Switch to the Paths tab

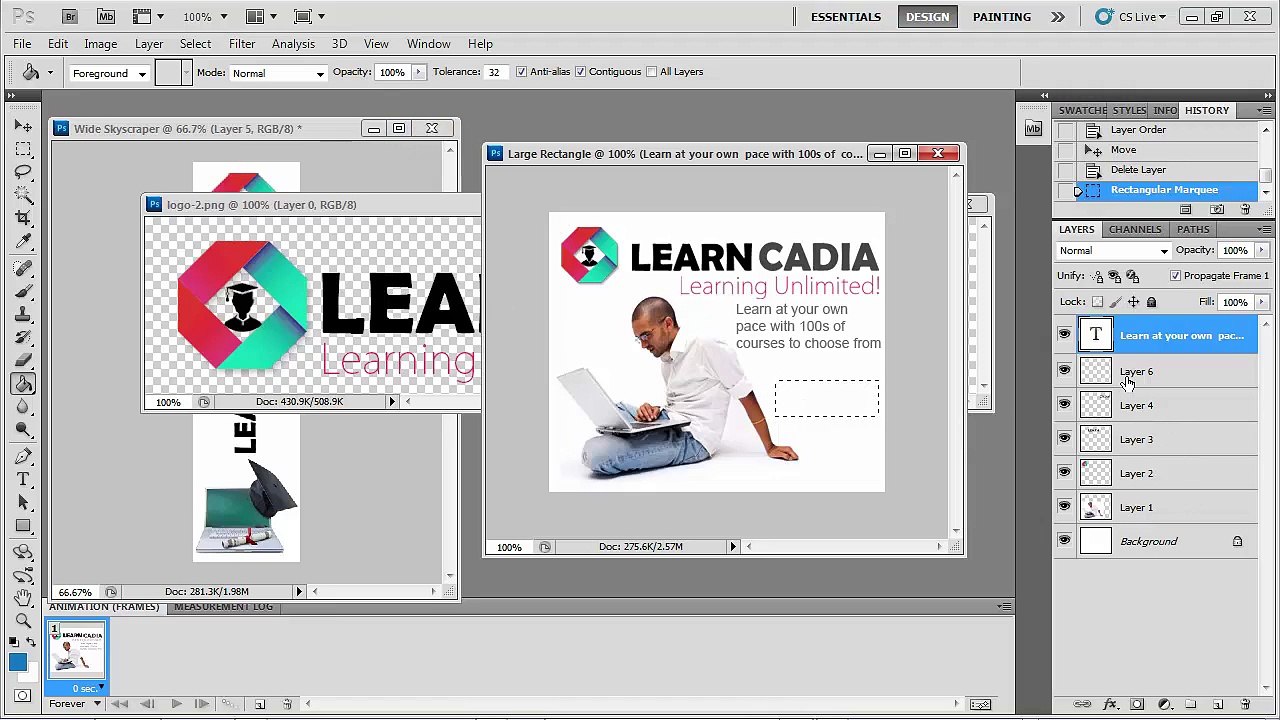(1193, 230)
